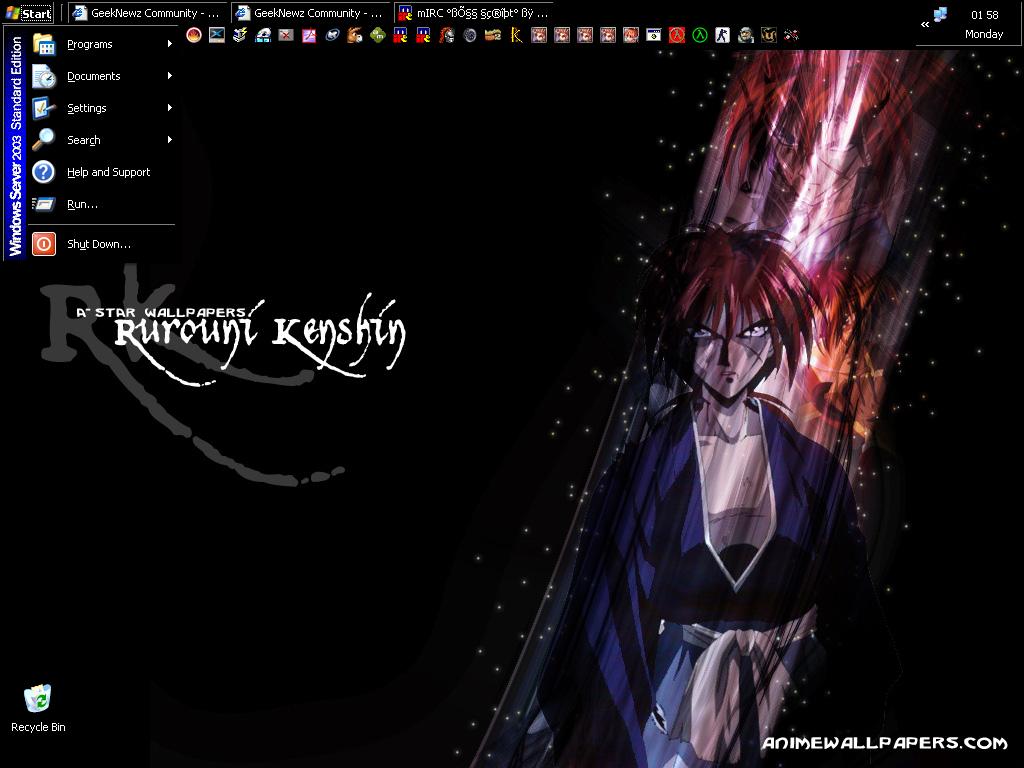Viewport: 1024px width, 768px height.
Task: Open the eMule donkey icon
Action: click(354, 35)
